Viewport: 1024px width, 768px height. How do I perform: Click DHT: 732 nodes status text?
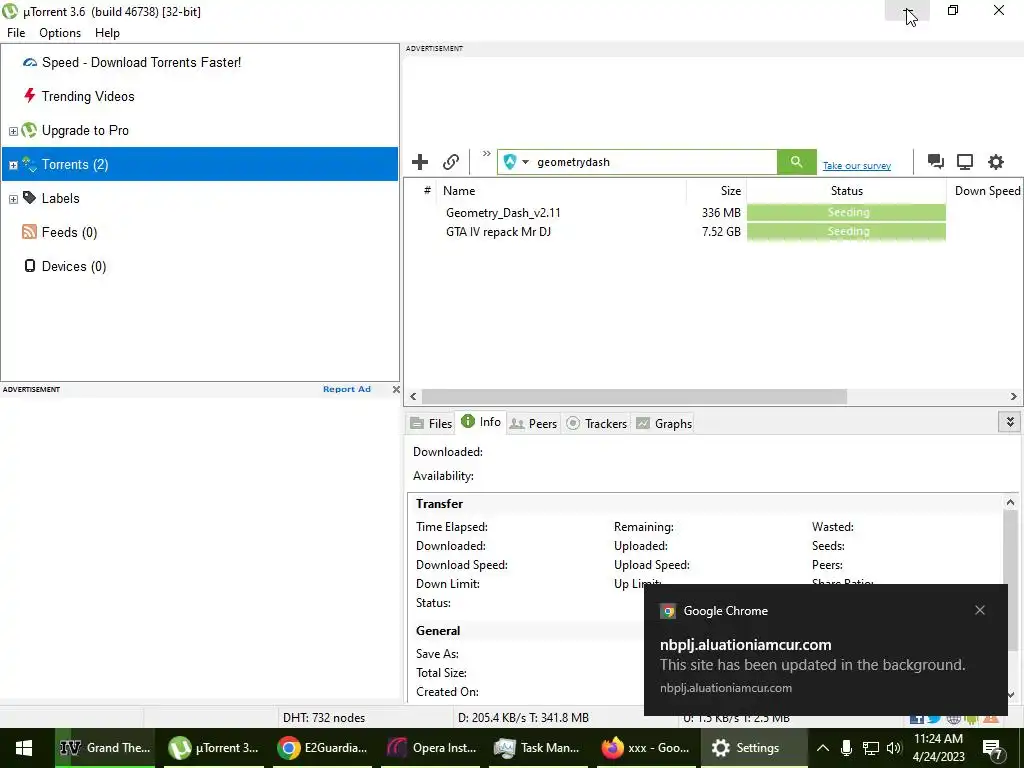(x=324, y=717)
